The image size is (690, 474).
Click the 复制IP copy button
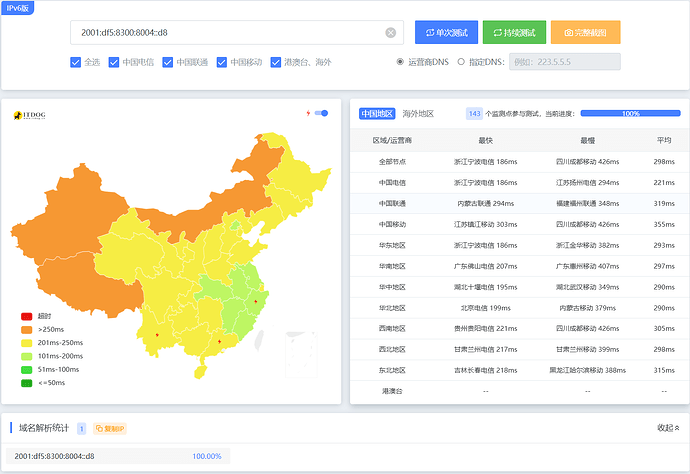point(110,429)
